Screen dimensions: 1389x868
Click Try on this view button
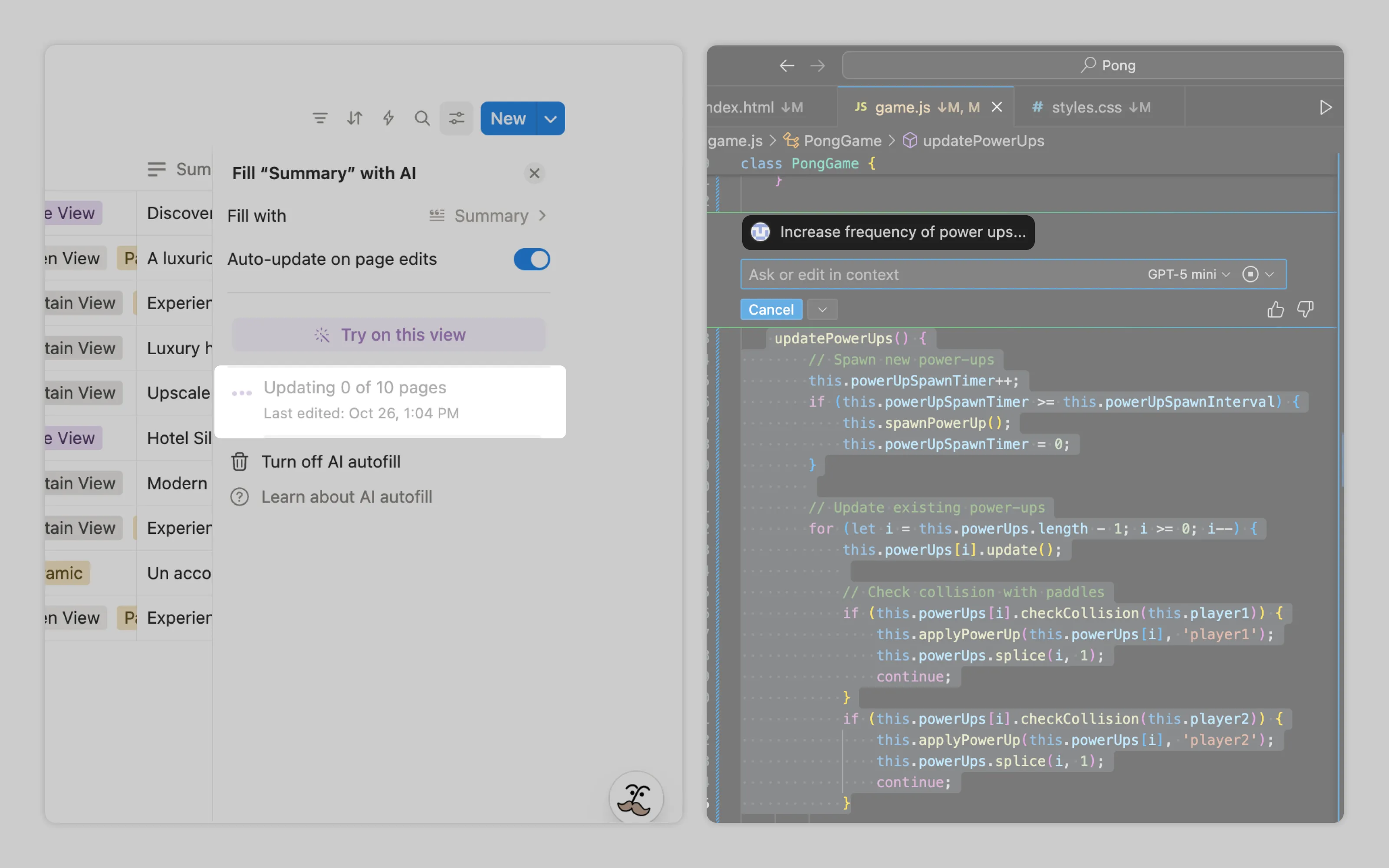coord(388,335)
